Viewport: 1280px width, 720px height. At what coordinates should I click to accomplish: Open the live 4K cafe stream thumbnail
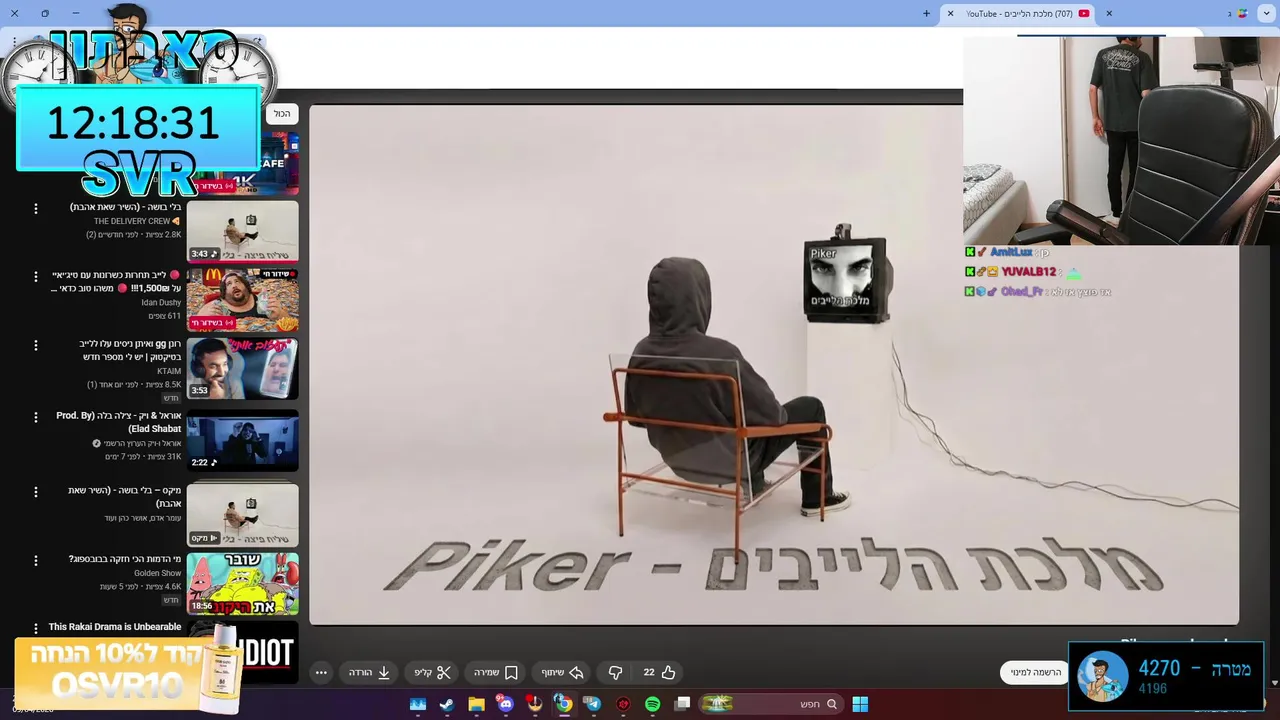coord(270,165)
